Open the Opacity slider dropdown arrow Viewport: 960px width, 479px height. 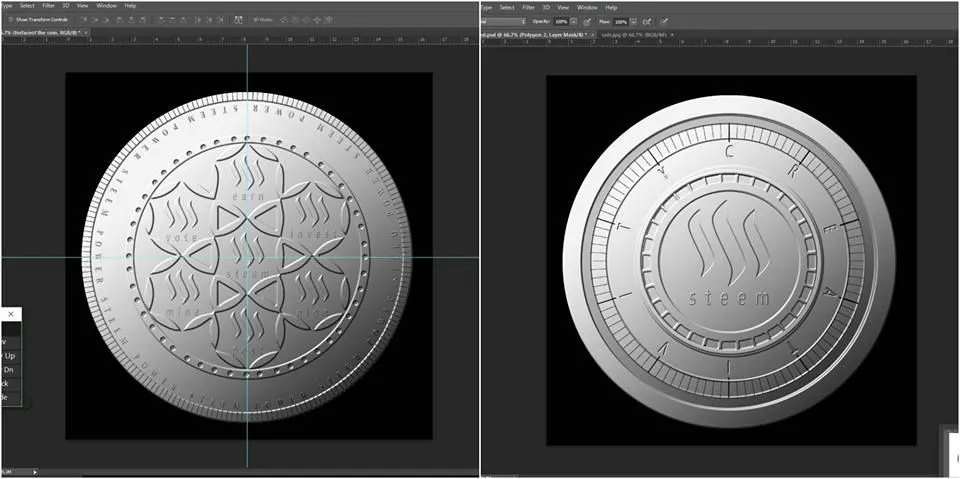pos(574,21)
